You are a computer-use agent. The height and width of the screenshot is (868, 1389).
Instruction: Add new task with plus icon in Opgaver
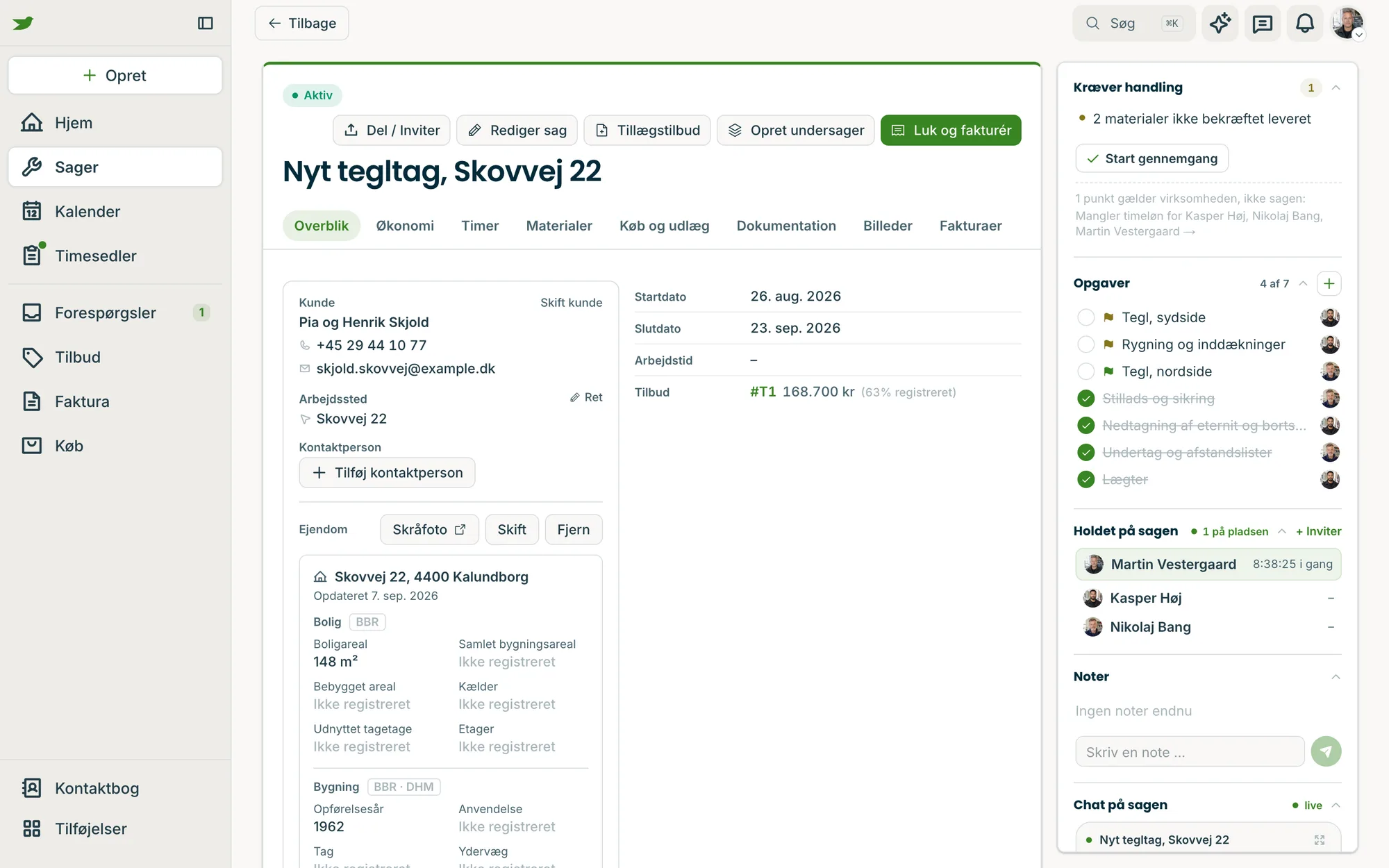(x=1329, y=283)
